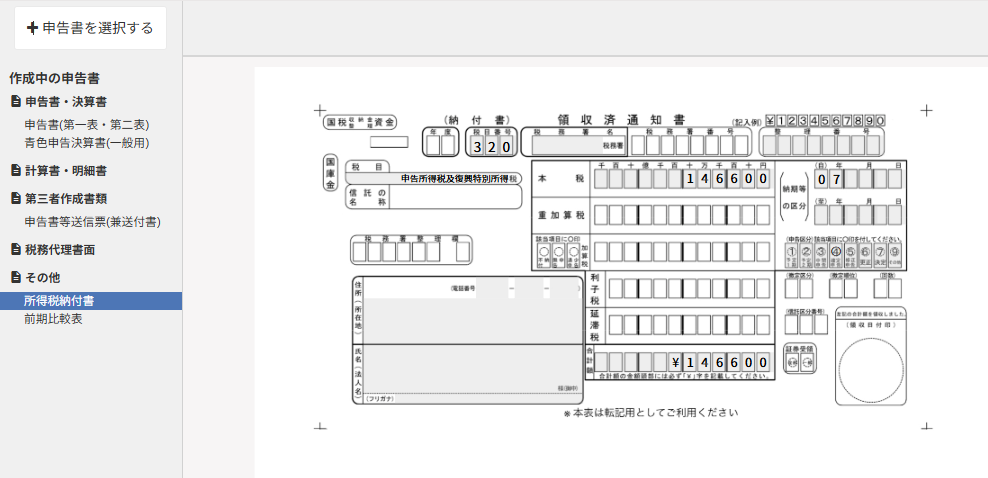Click the document icon beside 申告書・決算書
This screenshot has height=478, width=988.
point(16,101)
